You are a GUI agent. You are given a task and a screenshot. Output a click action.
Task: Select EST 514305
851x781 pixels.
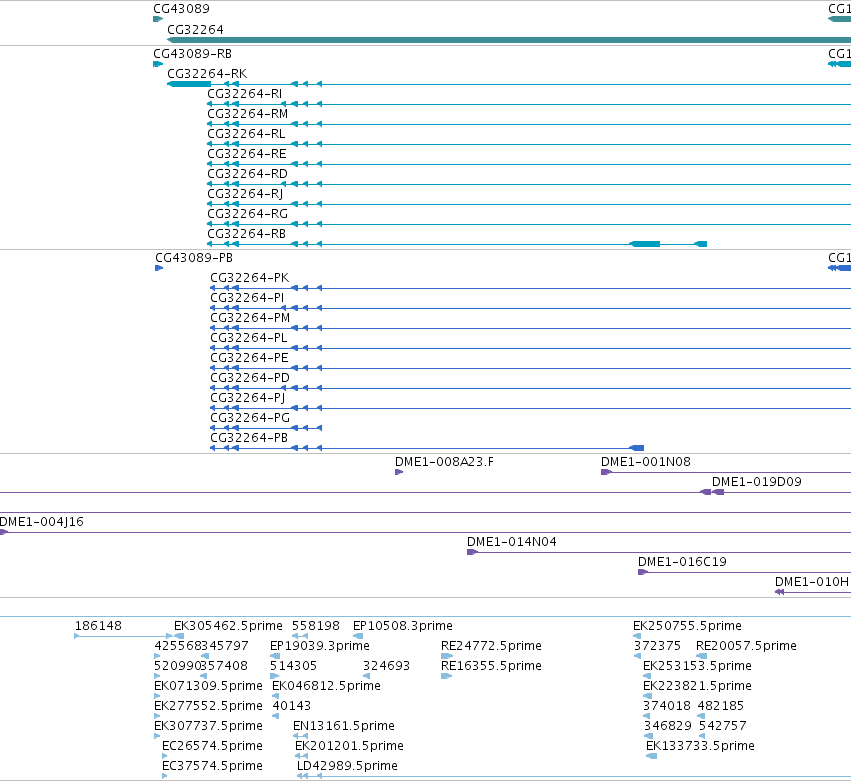click(294, 666)
